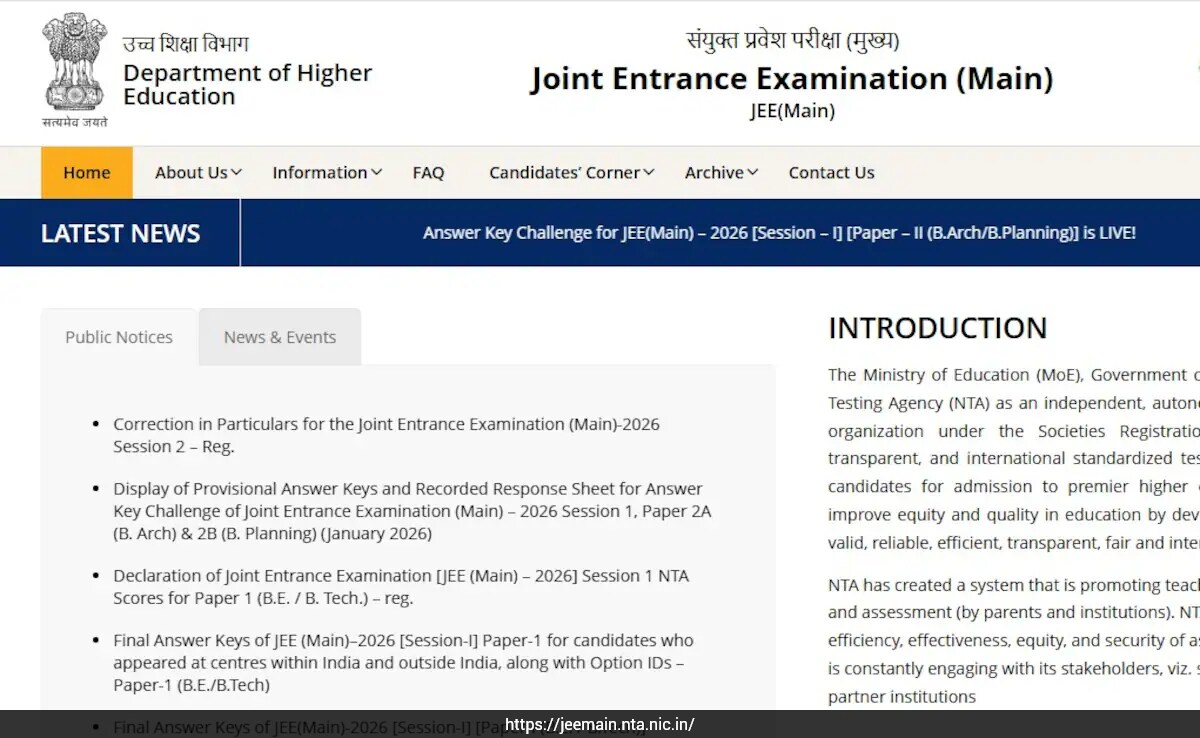The height and width of the screenshot is (738, 1200).
Task: Switch to the News & Events tab
Action: point(280,337)
